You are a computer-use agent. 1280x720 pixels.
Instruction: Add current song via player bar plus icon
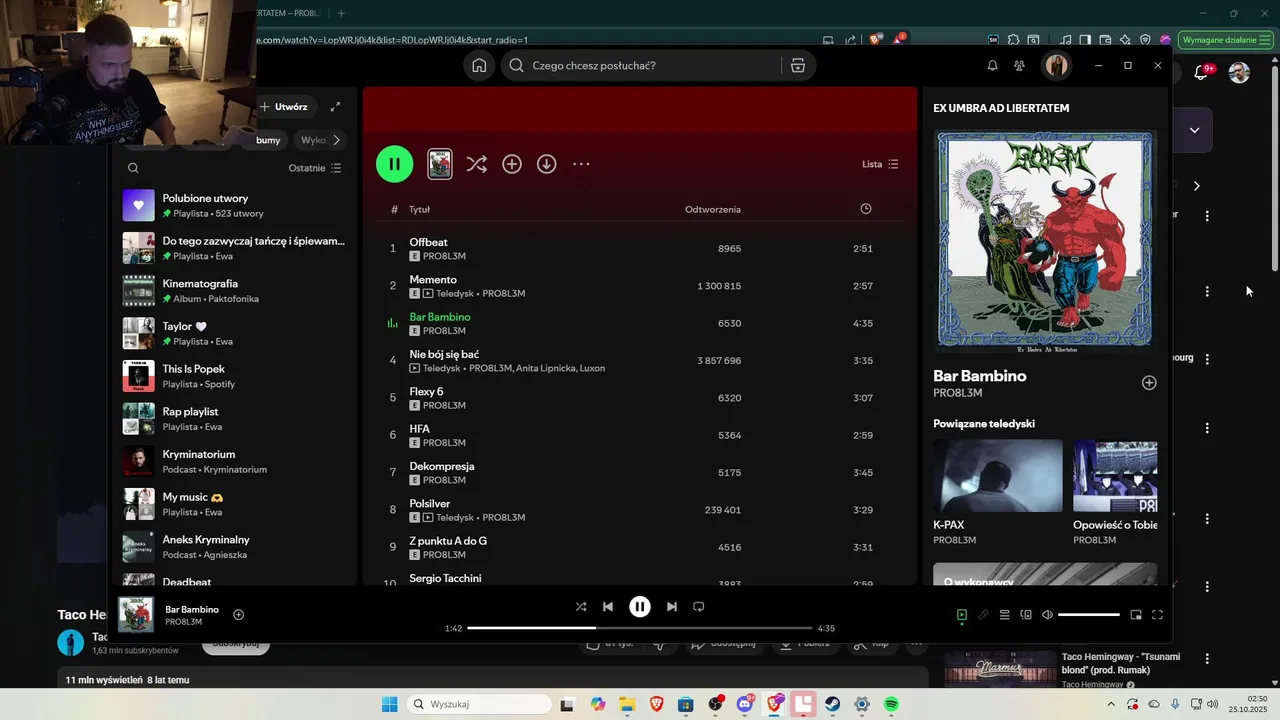(238, 615)
